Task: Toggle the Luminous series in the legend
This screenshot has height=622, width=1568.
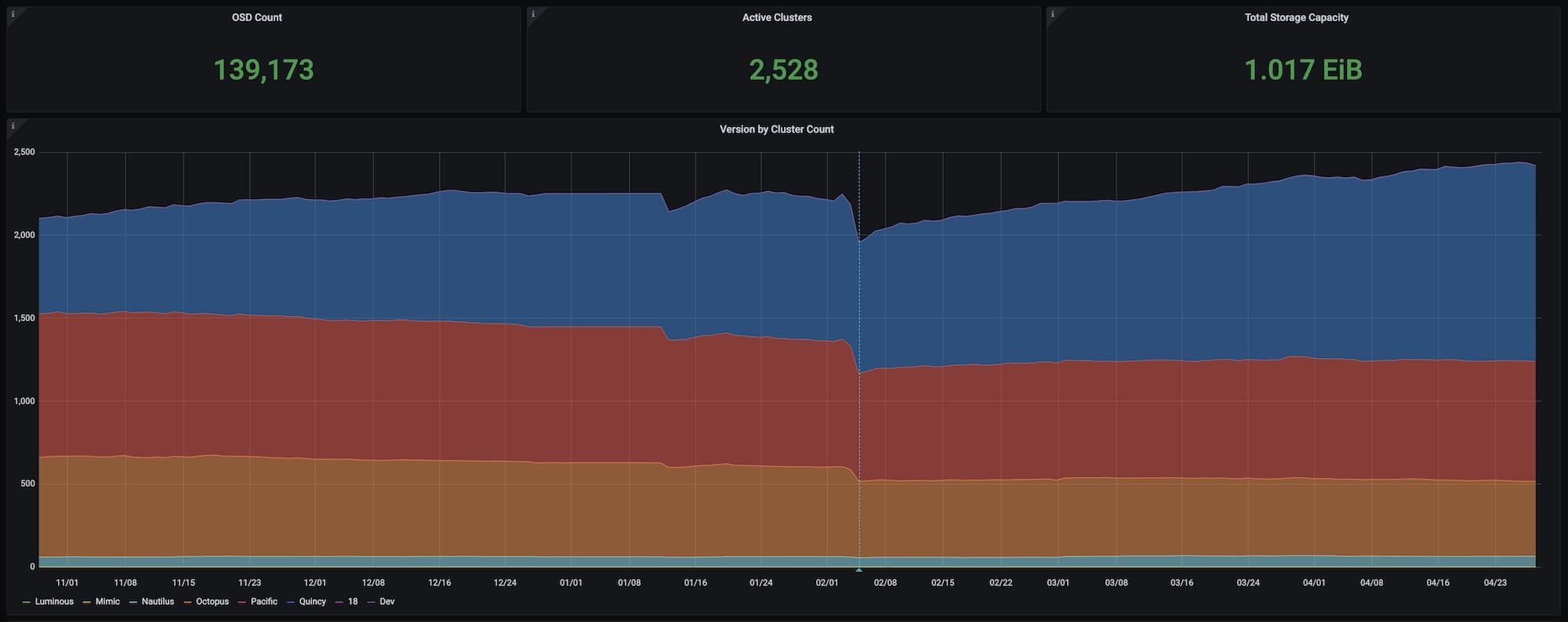Action: 53,602
